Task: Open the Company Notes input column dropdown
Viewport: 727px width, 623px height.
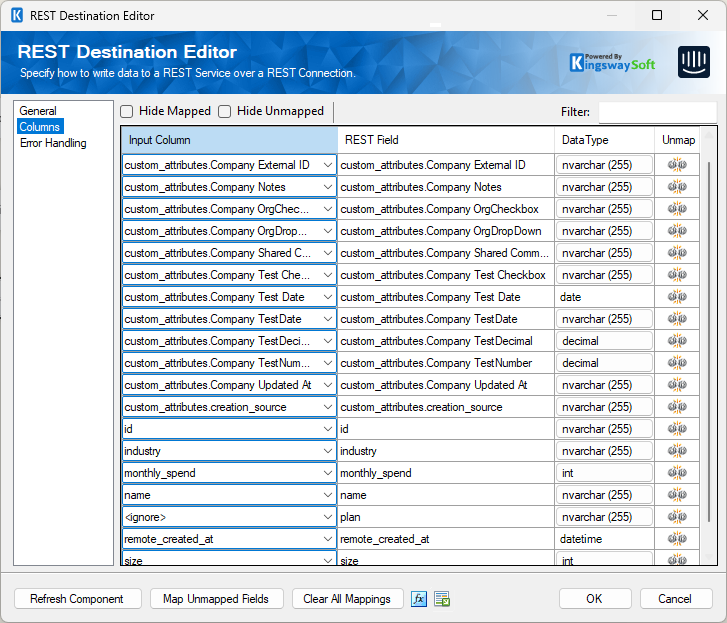Action: click(x=328, y=187)
